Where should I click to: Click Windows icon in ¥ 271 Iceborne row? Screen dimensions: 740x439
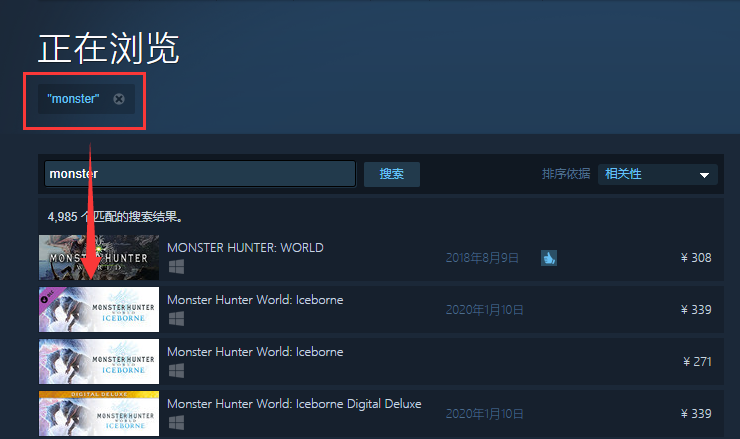pos(177,371)
